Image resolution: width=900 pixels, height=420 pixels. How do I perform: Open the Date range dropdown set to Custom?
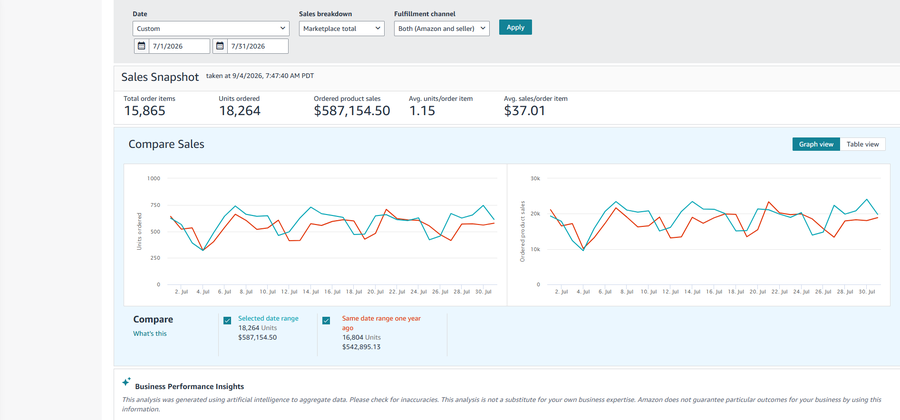click(x=211, y=28)
